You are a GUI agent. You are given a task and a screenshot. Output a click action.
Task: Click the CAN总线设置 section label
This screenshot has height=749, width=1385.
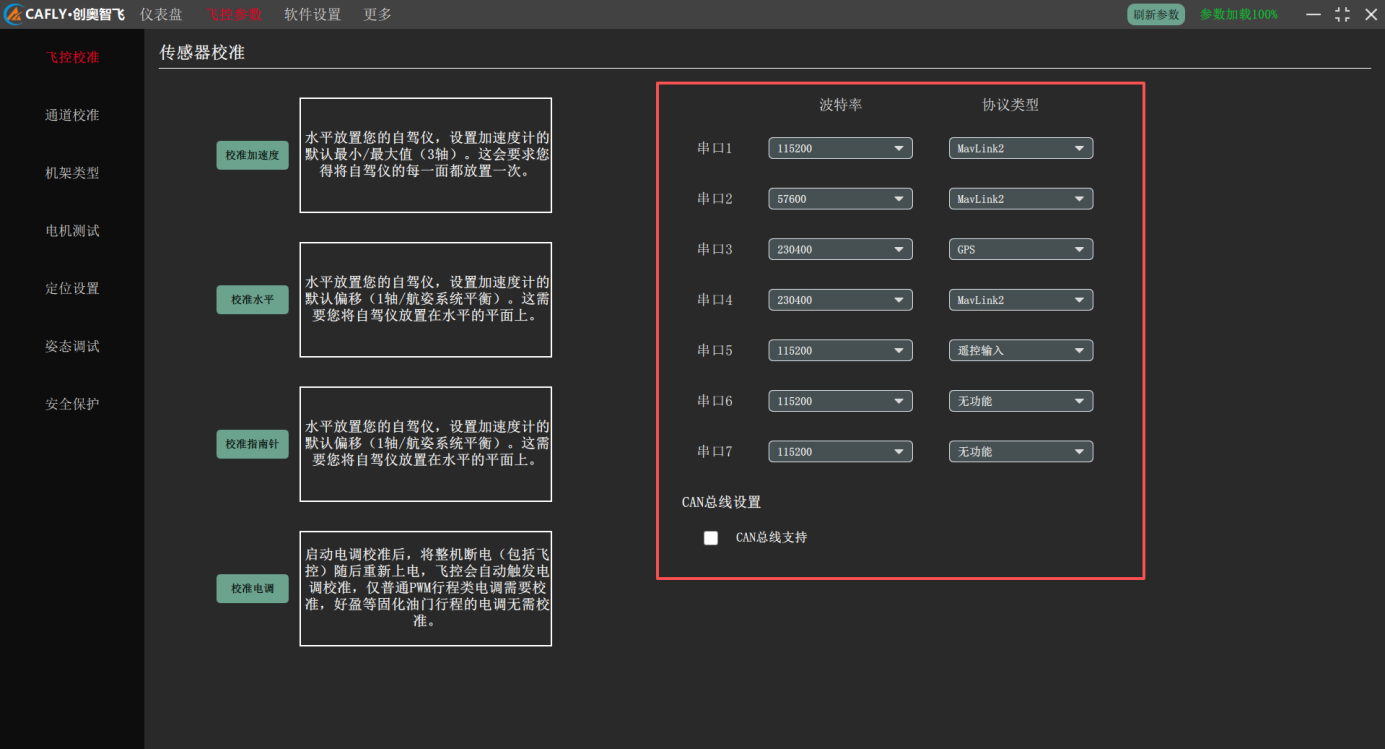(721, 502)
